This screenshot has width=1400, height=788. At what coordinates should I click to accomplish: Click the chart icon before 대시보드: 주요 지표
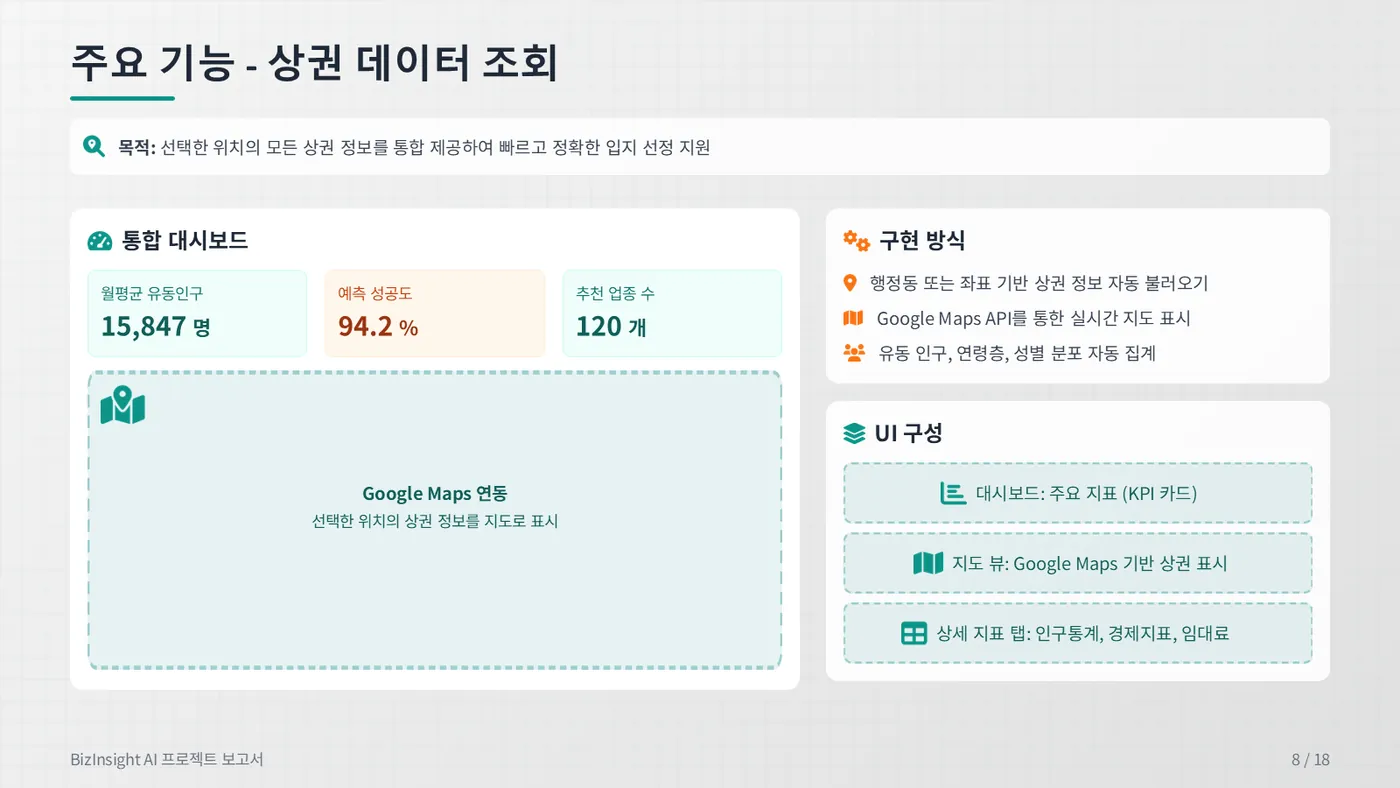click(x=953, y=493)
